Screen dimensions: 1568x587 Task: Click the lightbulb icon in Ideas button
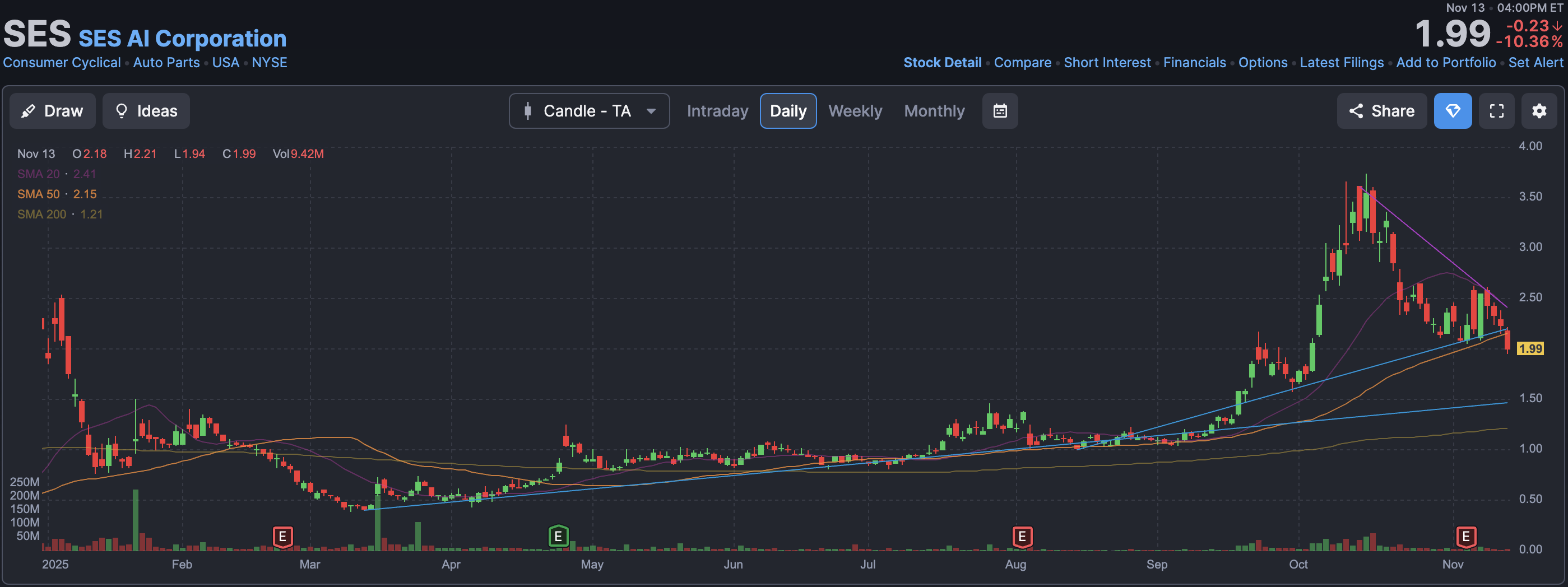tap(121, 111)
